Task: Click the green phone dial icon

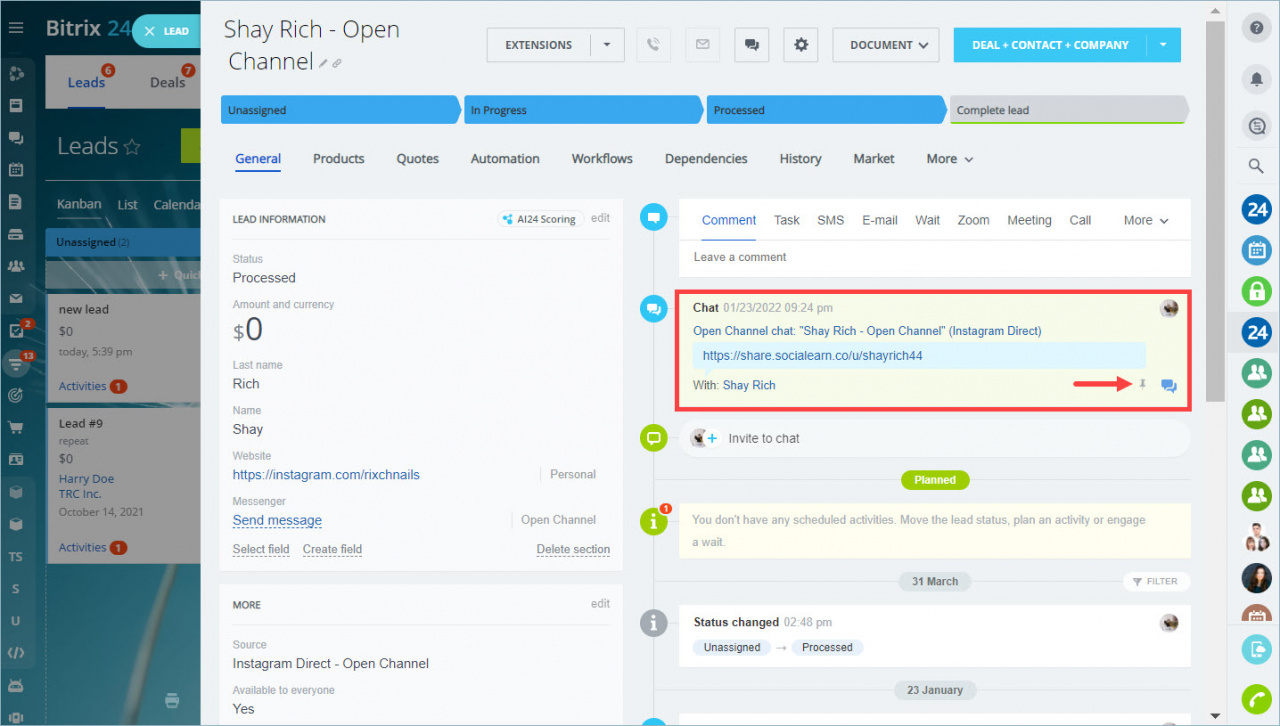Action: [1256, 698]
